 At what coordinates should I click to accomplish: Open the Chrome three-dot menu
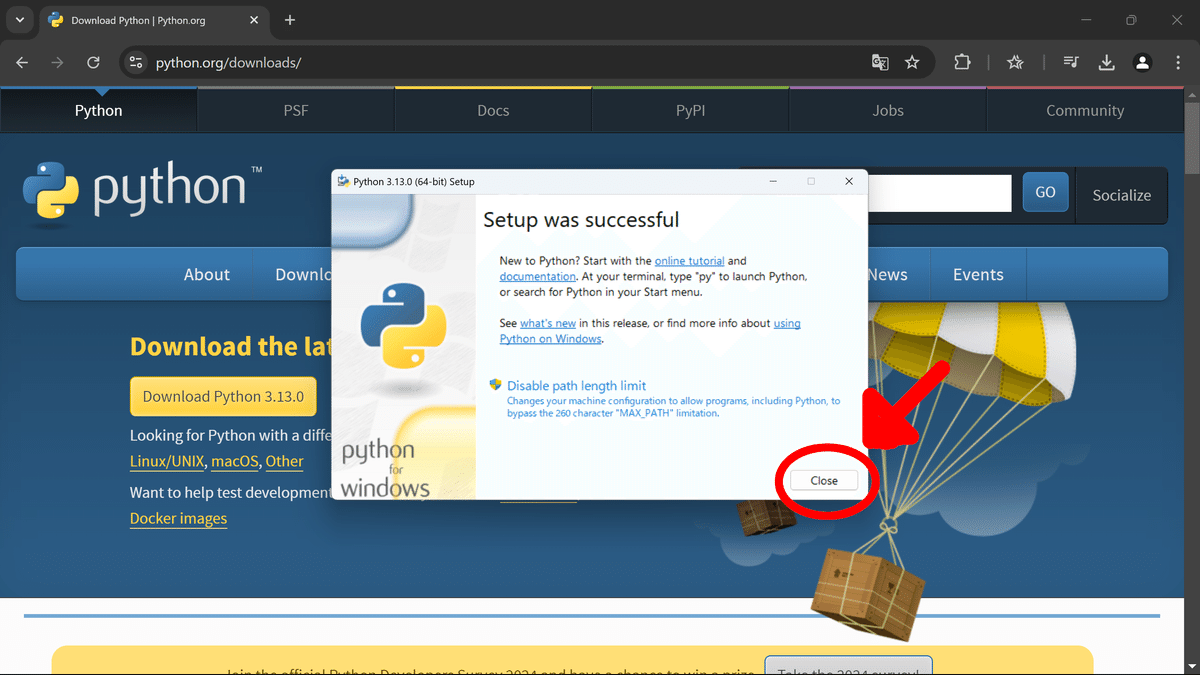click(x=1177, y=62)
